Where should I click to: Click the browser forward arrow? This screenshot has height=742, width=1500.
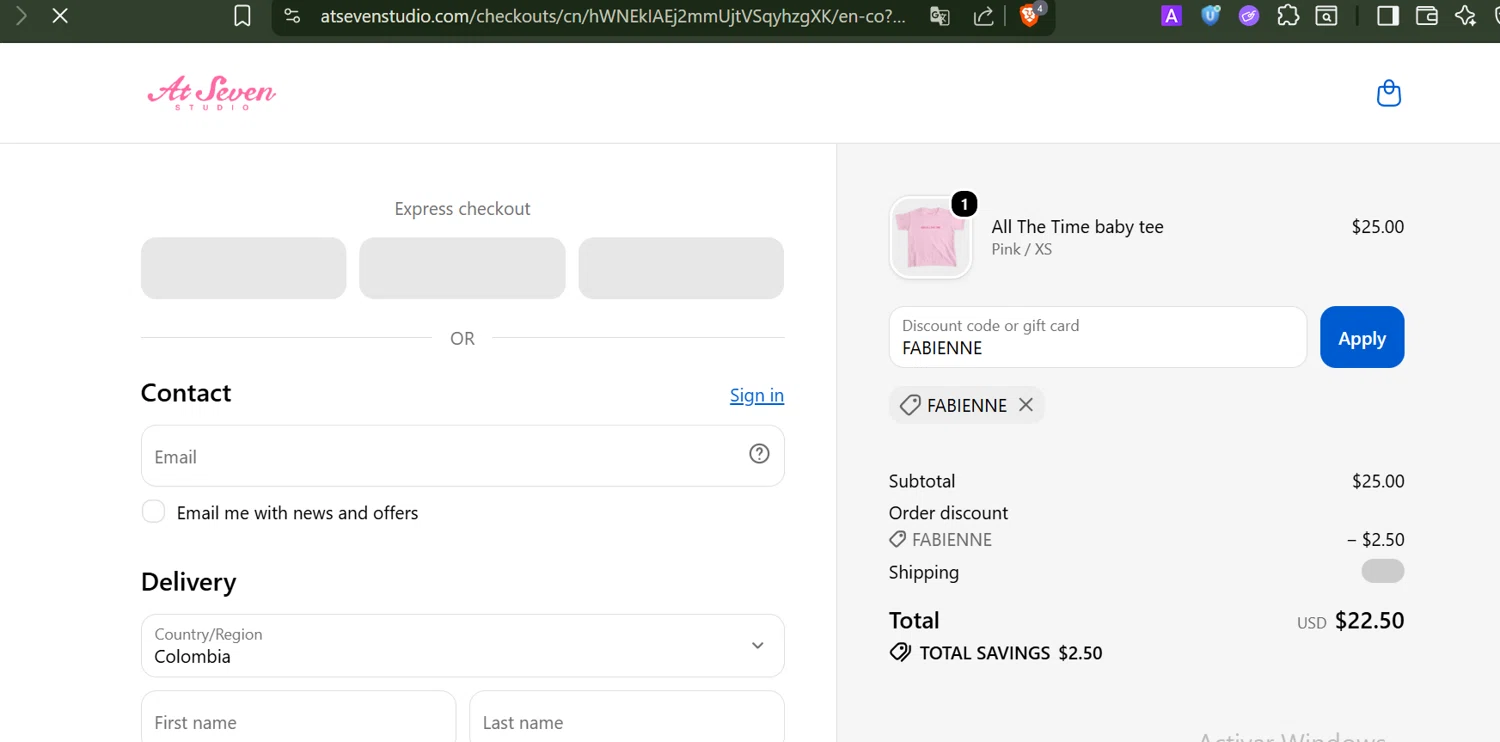(x=21, y=16)
